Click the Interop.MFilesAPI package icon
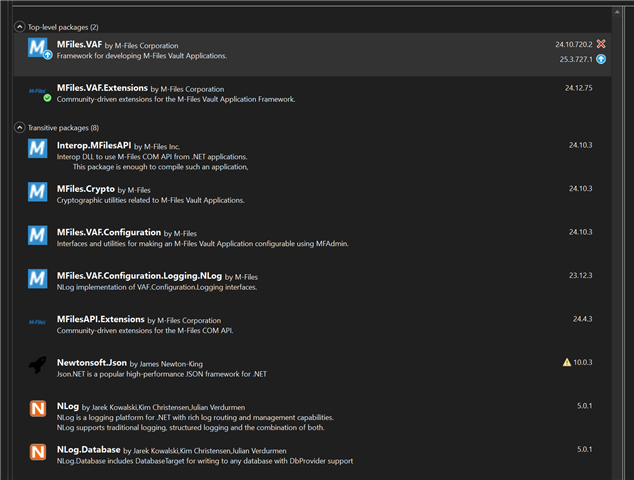Viewport: 634px width, 480px height. [38, 149]
